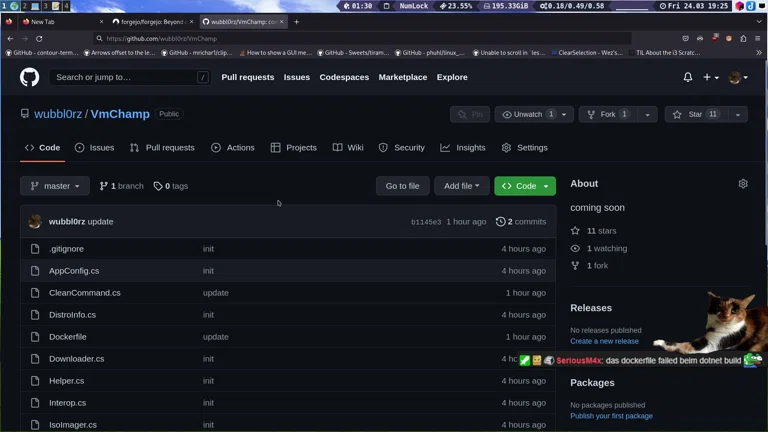This screenshot has width=768, height=432.
Task: Open the .gitignore file
Action: click(66, 249)
